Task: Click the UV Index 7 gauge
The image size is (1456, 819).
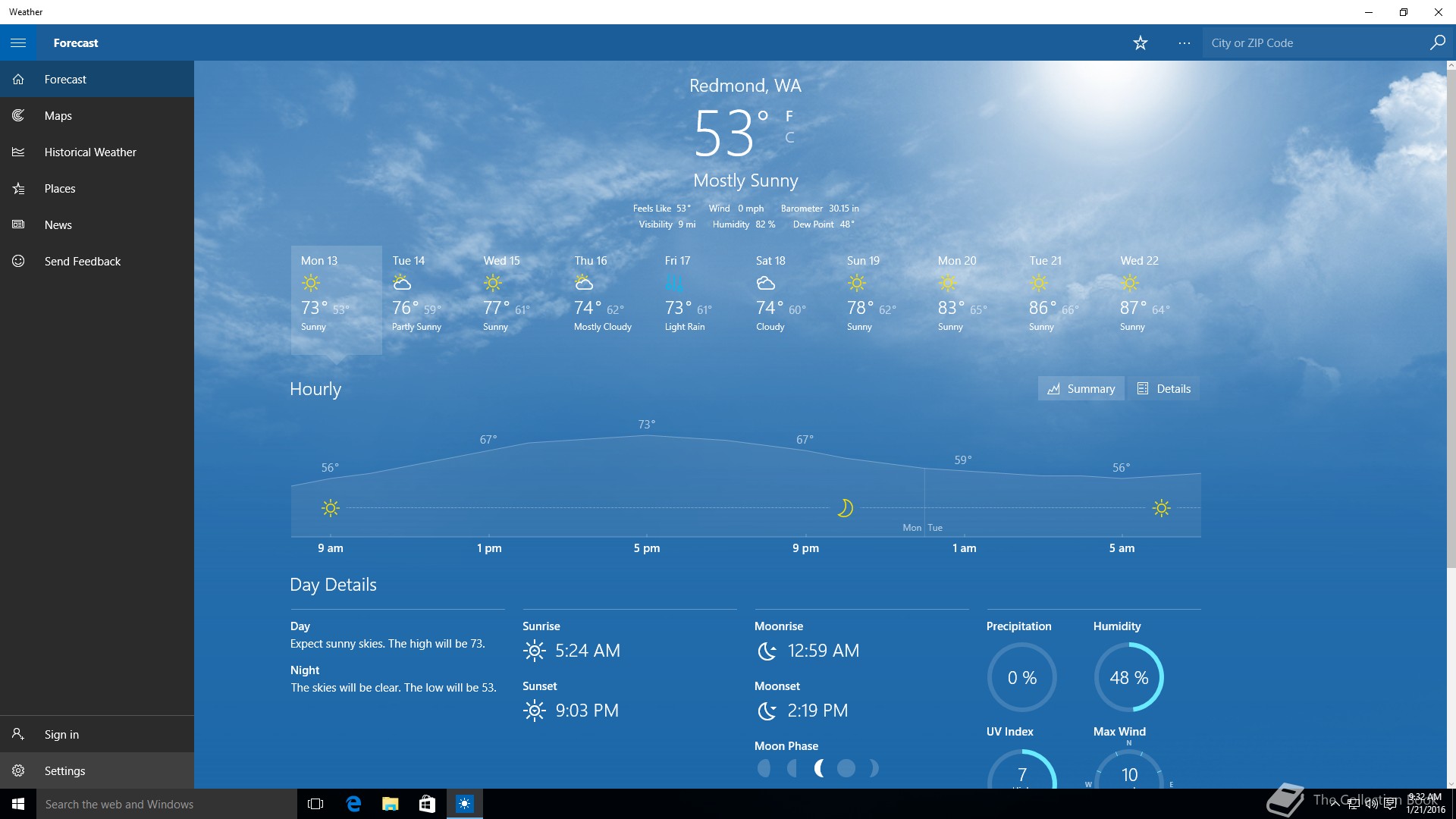Action: pyautogui.click(x=1021, y=768)
